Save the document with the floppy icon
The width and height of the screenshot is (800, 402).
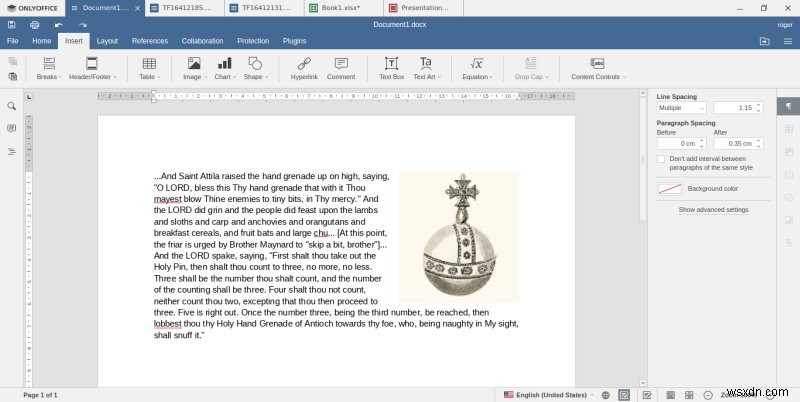click(12, 24)
